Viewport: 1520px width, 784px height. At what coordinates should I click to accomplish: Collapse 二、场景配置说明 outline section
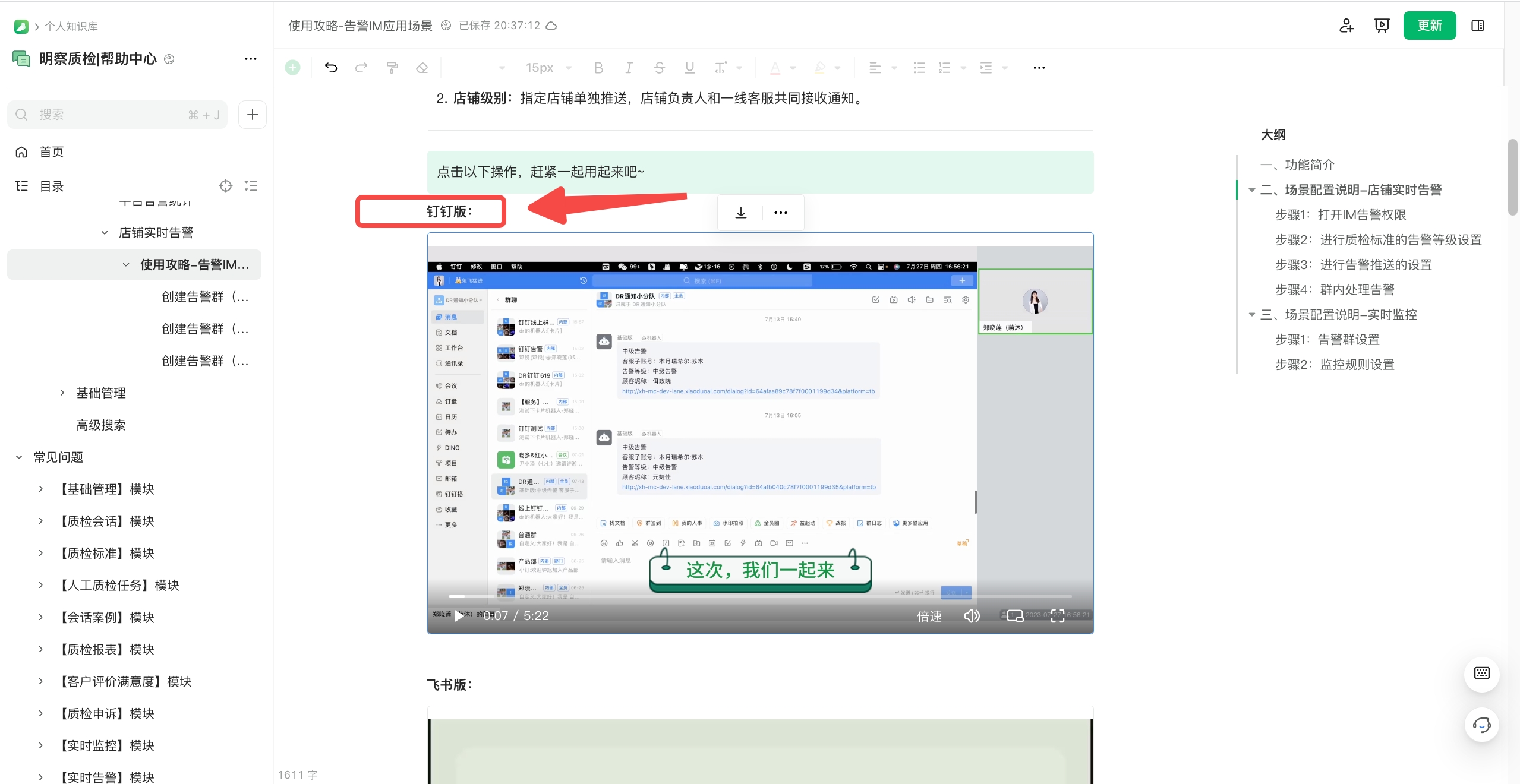tap(1252, 190)
